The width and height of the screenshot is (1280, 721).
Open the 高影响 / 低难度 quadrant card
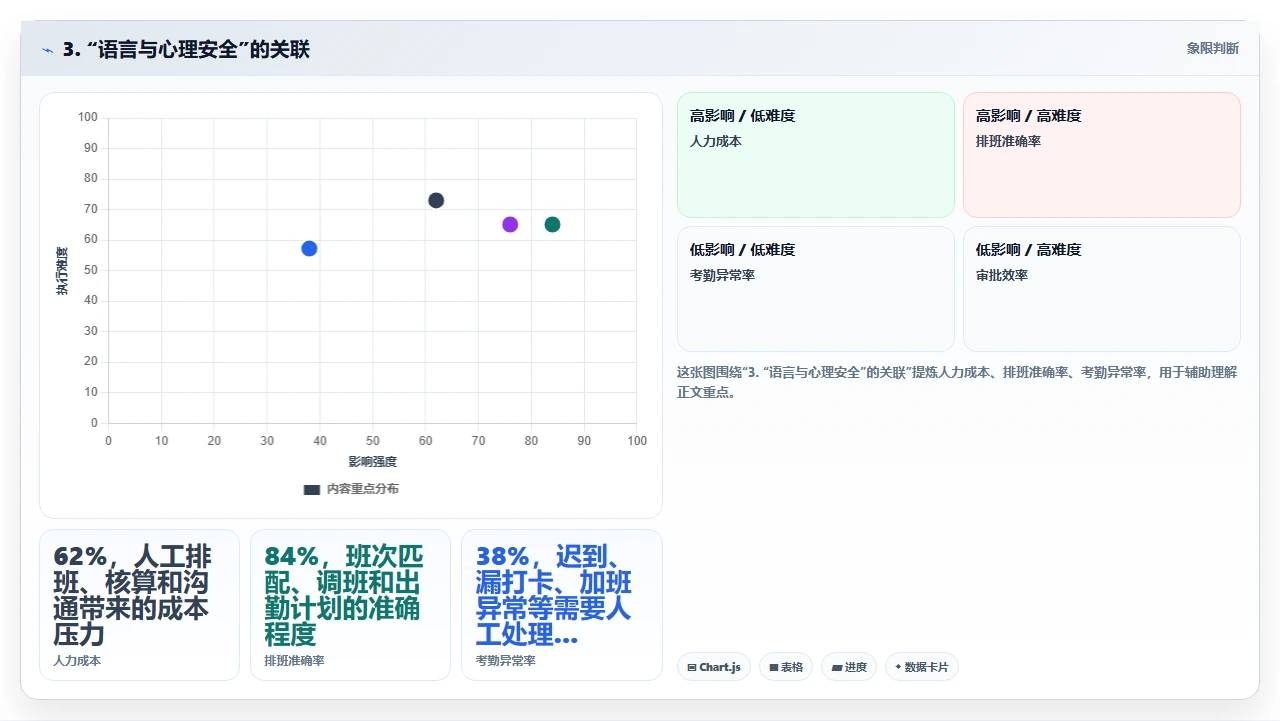pyautogui.click(x=816, y=155)
